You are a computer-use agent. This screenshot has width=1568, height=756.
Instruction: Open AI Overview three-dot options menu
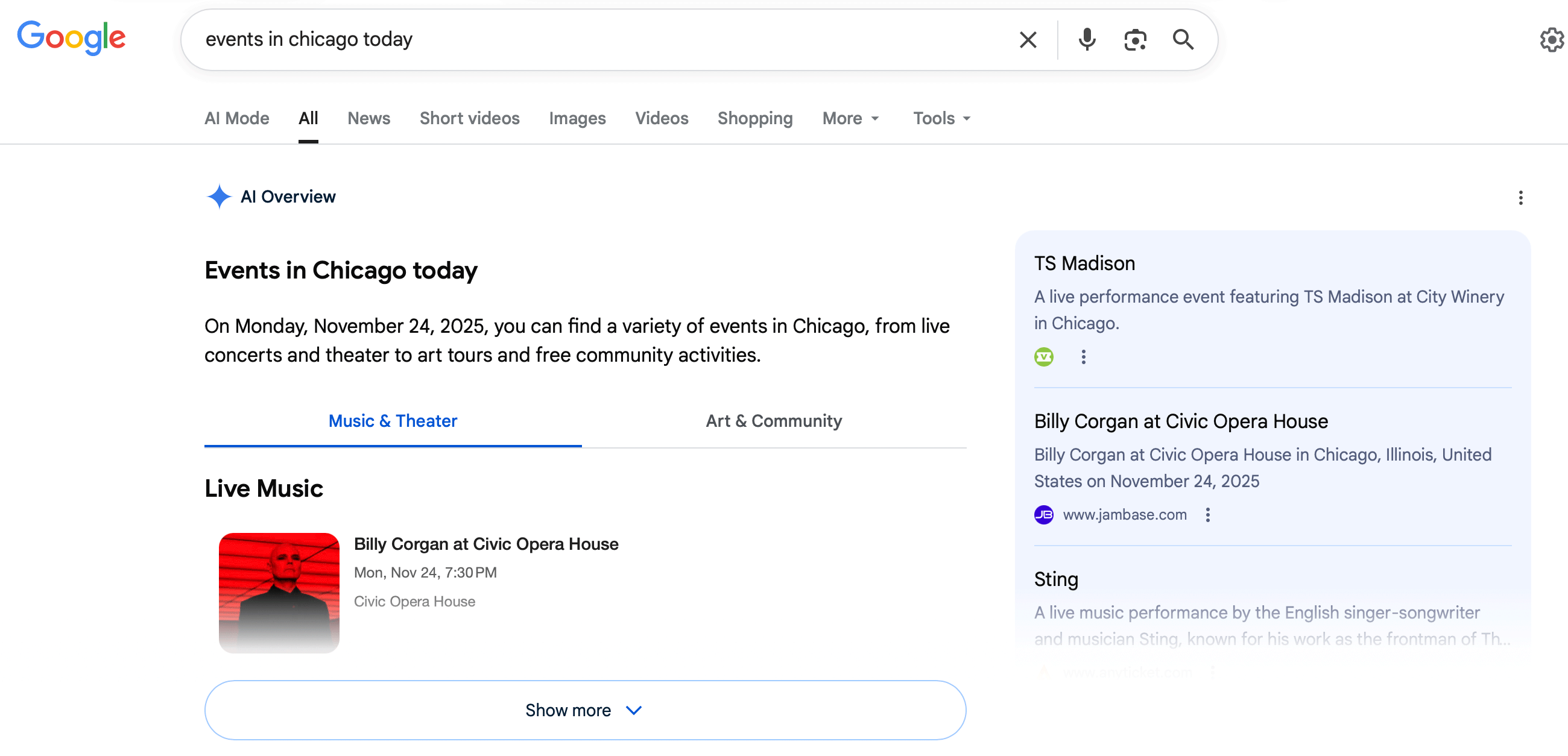click(x=1520, y=198)
